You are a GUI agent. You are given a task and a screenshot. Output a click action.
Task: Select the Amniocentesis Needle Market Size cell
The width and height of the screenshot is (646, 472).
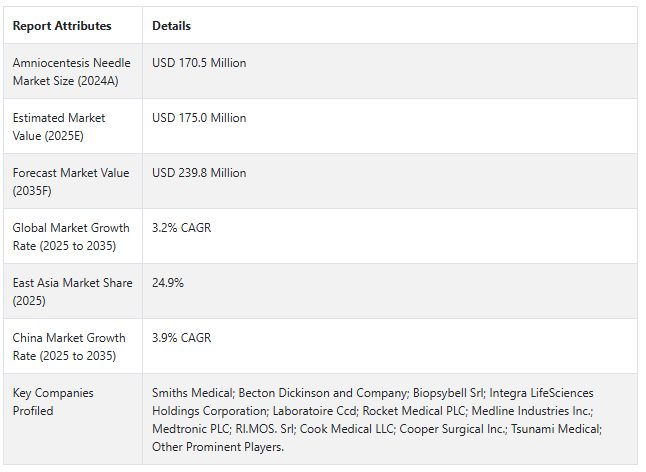[x=71, y=72]
